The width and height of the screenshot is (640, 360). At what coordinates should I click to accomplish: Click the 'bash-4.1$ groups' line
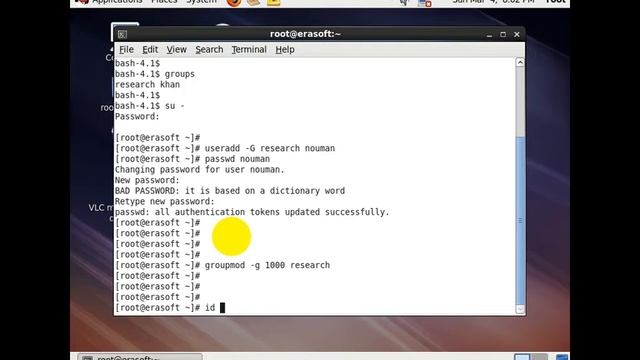click(x=155, y=74)
